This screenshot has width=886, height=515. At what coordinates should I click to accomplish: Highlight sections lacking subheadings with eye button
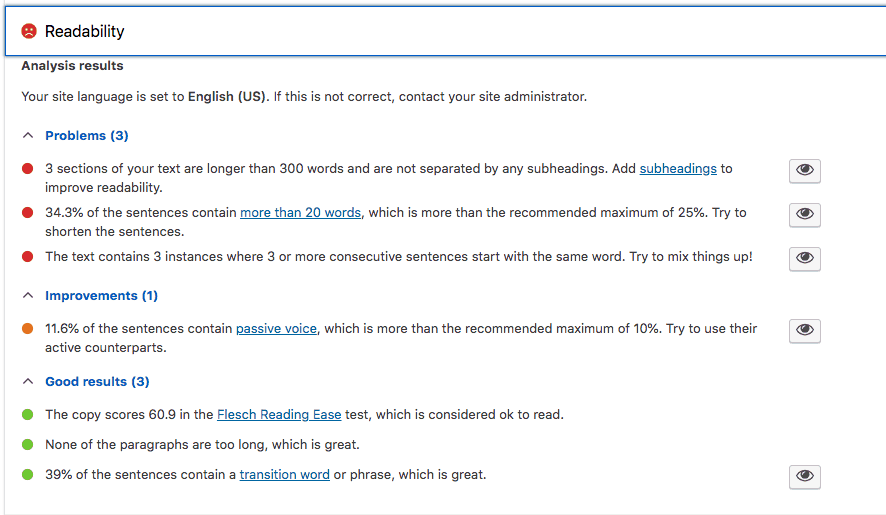[804, 170]
